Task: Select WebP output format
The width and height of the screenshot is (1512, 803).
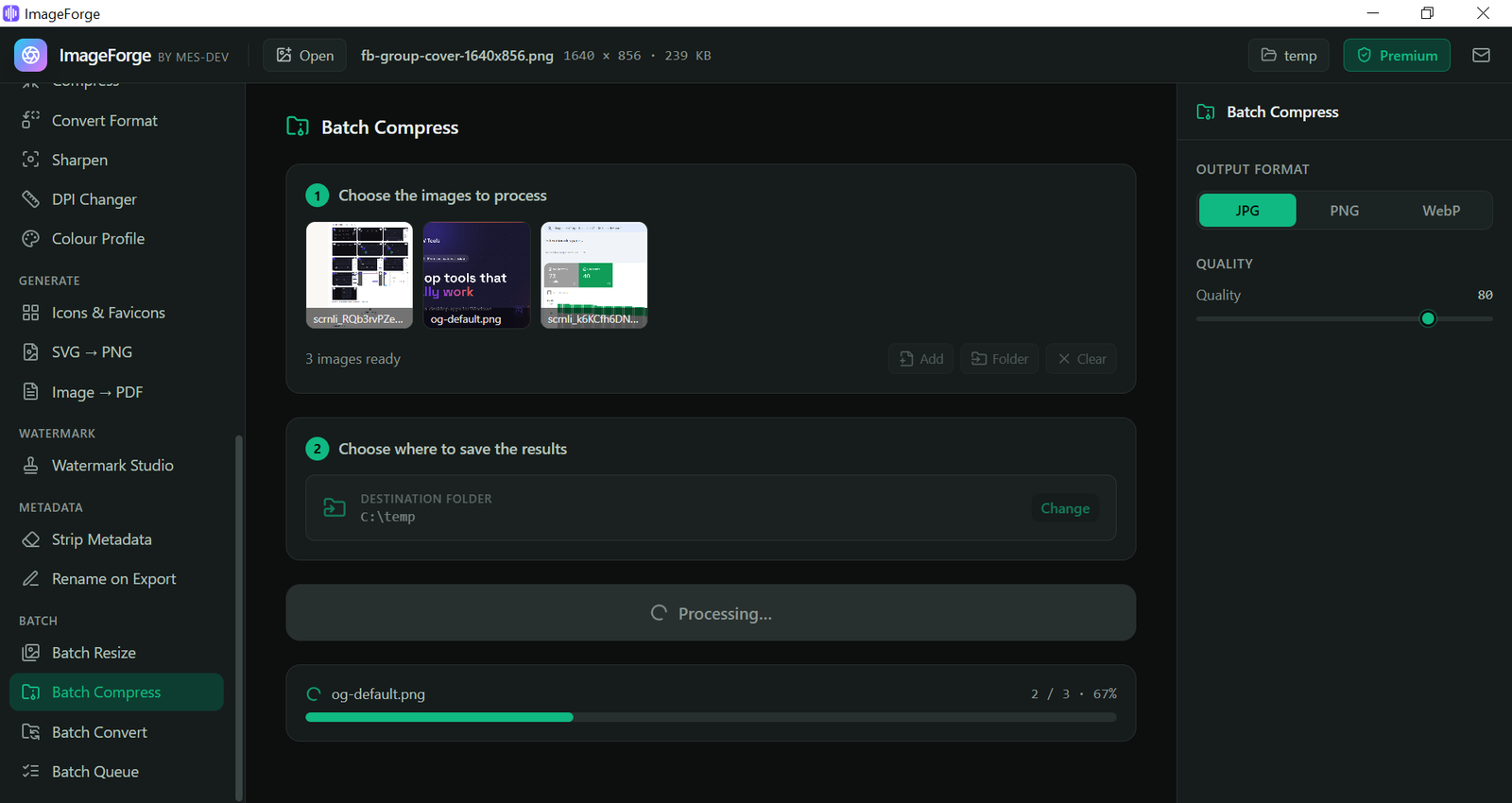Action: pos(1441,211)
